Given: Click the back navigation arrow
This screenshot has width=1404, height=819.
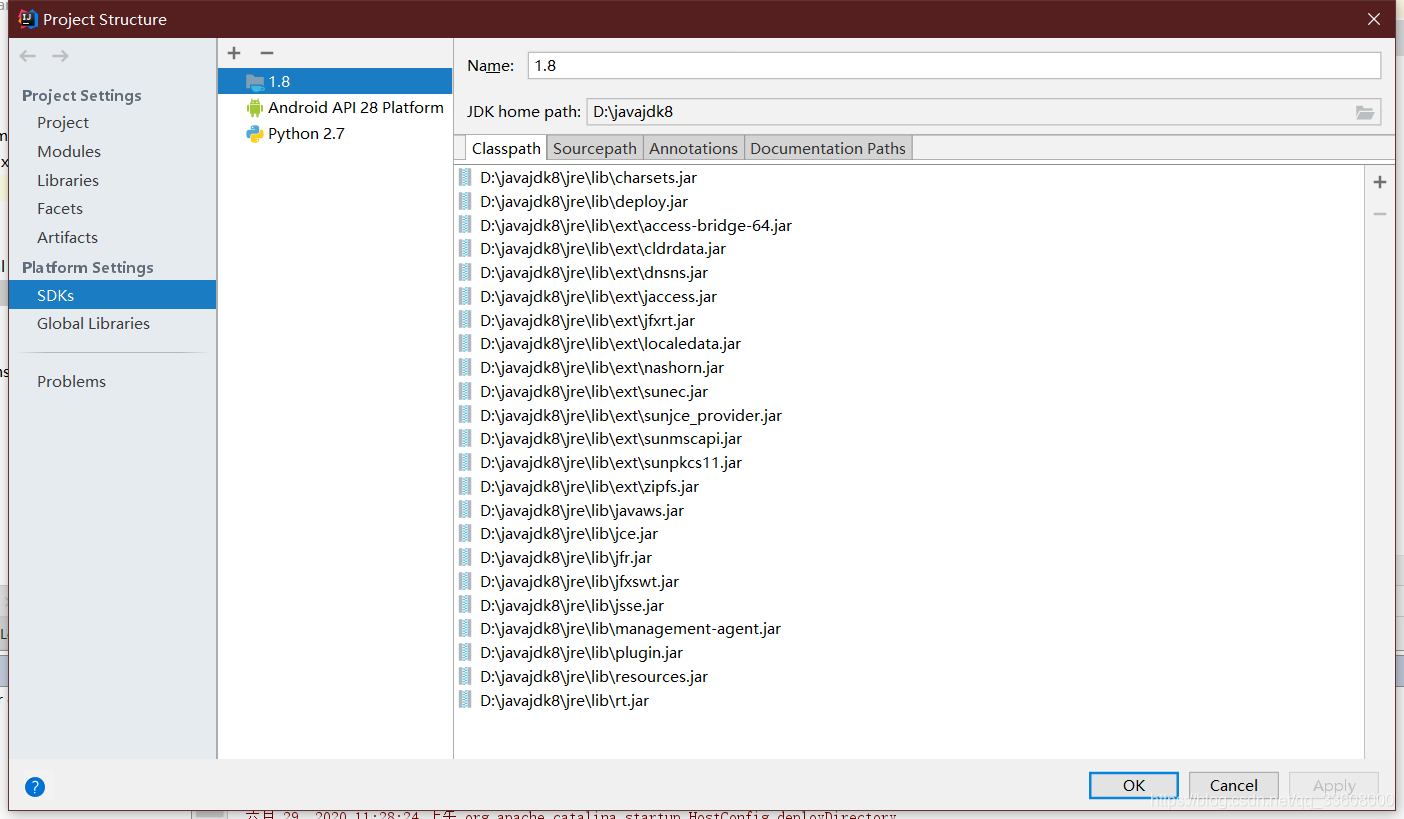Looking at the screenshot, I should pos(28,56).
